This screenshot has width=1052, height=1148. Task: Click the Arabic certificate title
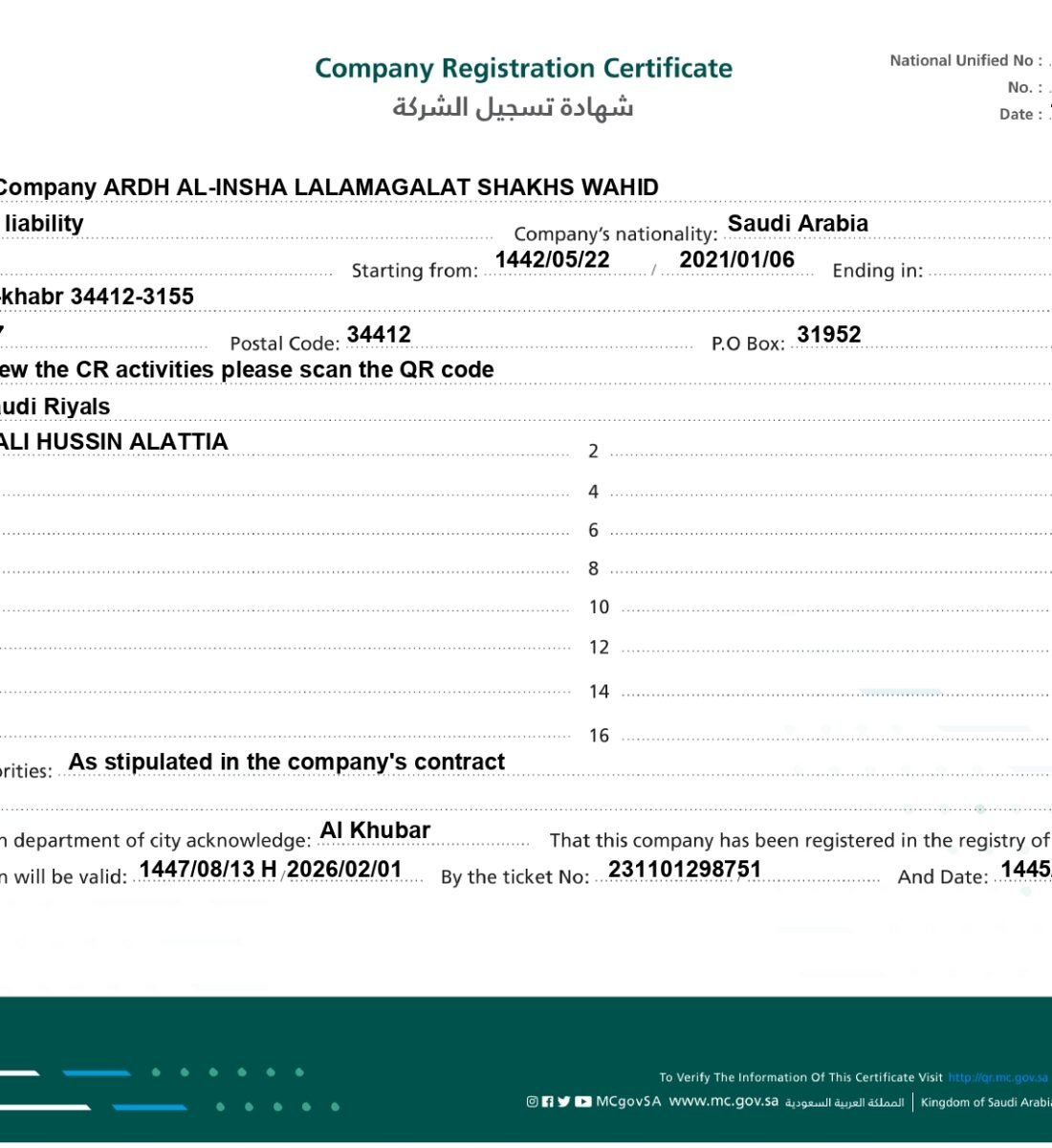coord(513,106)
